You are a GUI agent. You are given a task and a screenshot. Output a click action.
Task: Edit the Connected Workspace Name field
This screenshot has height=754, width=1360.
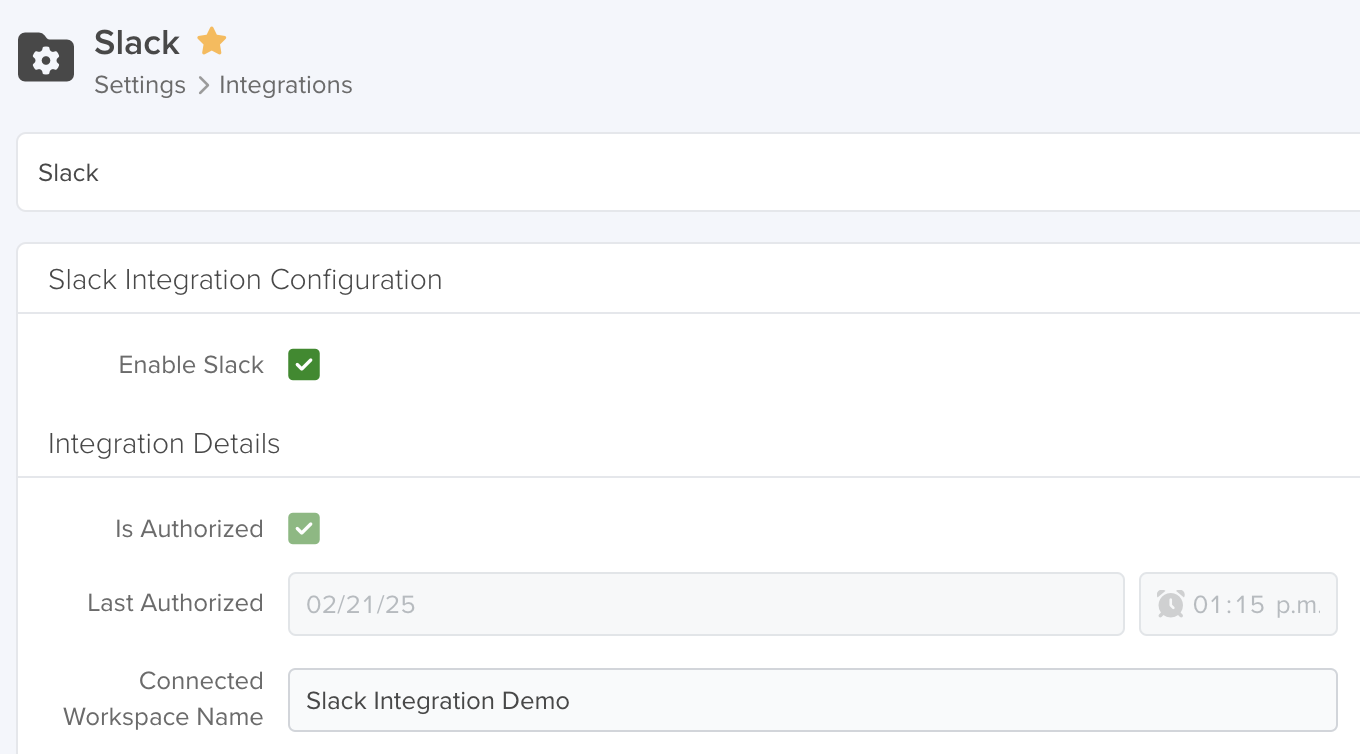(x=812, y=700)
